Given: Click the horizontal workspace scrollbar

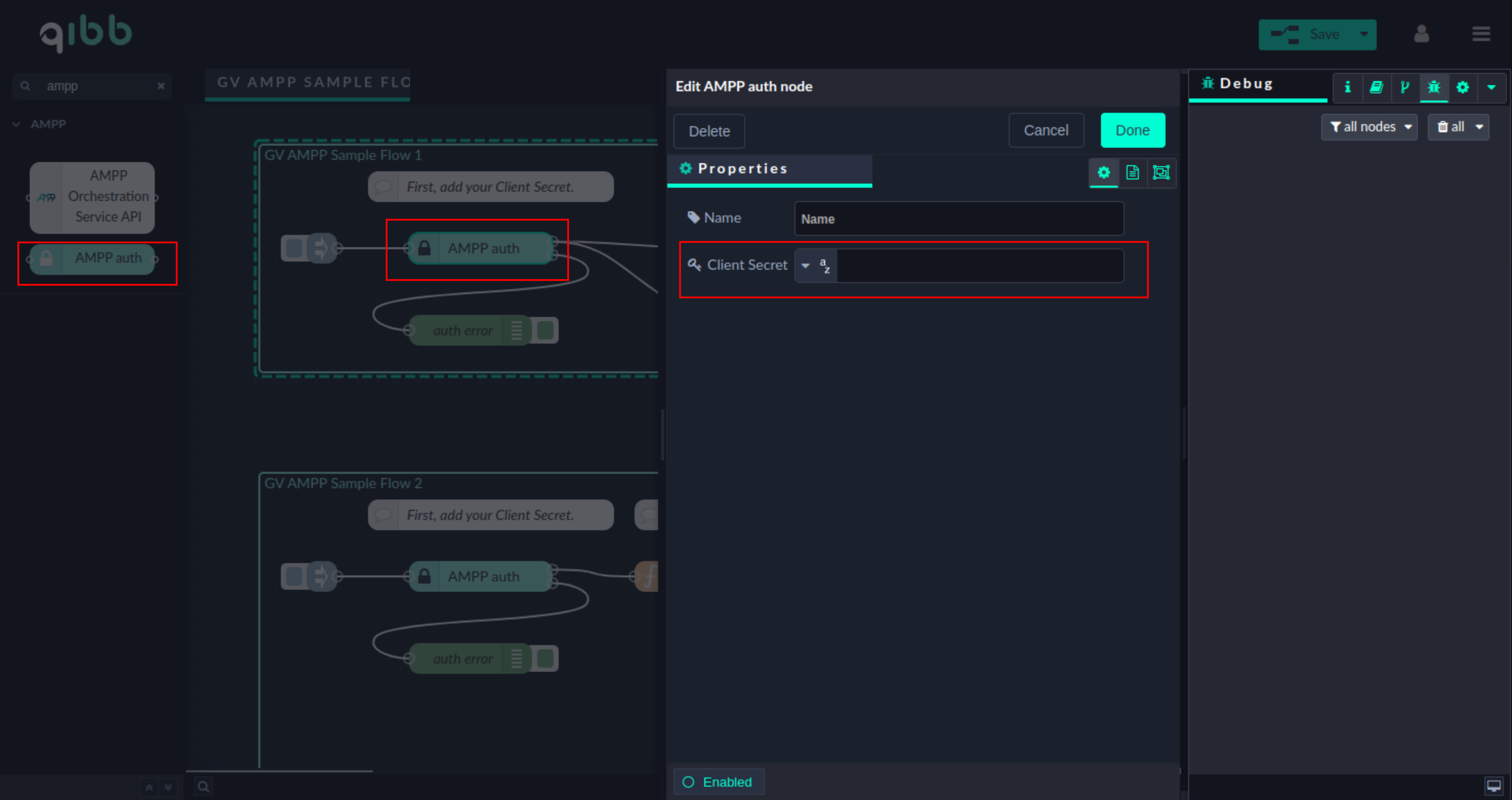Looking at the screenshot, I should (x=280, y=771).
